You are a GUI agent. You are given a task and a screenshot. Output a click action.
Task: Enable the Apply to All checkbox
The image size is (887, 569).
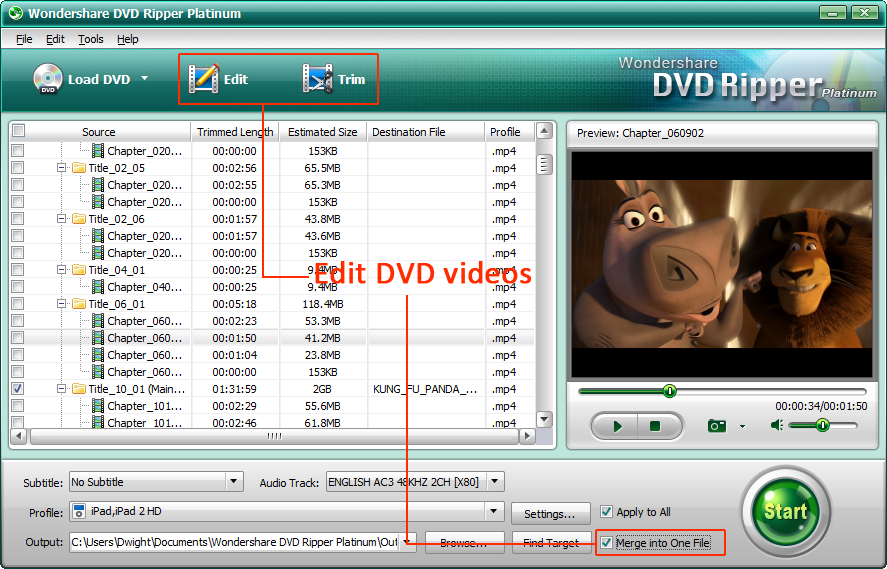[x=606, y=512]
